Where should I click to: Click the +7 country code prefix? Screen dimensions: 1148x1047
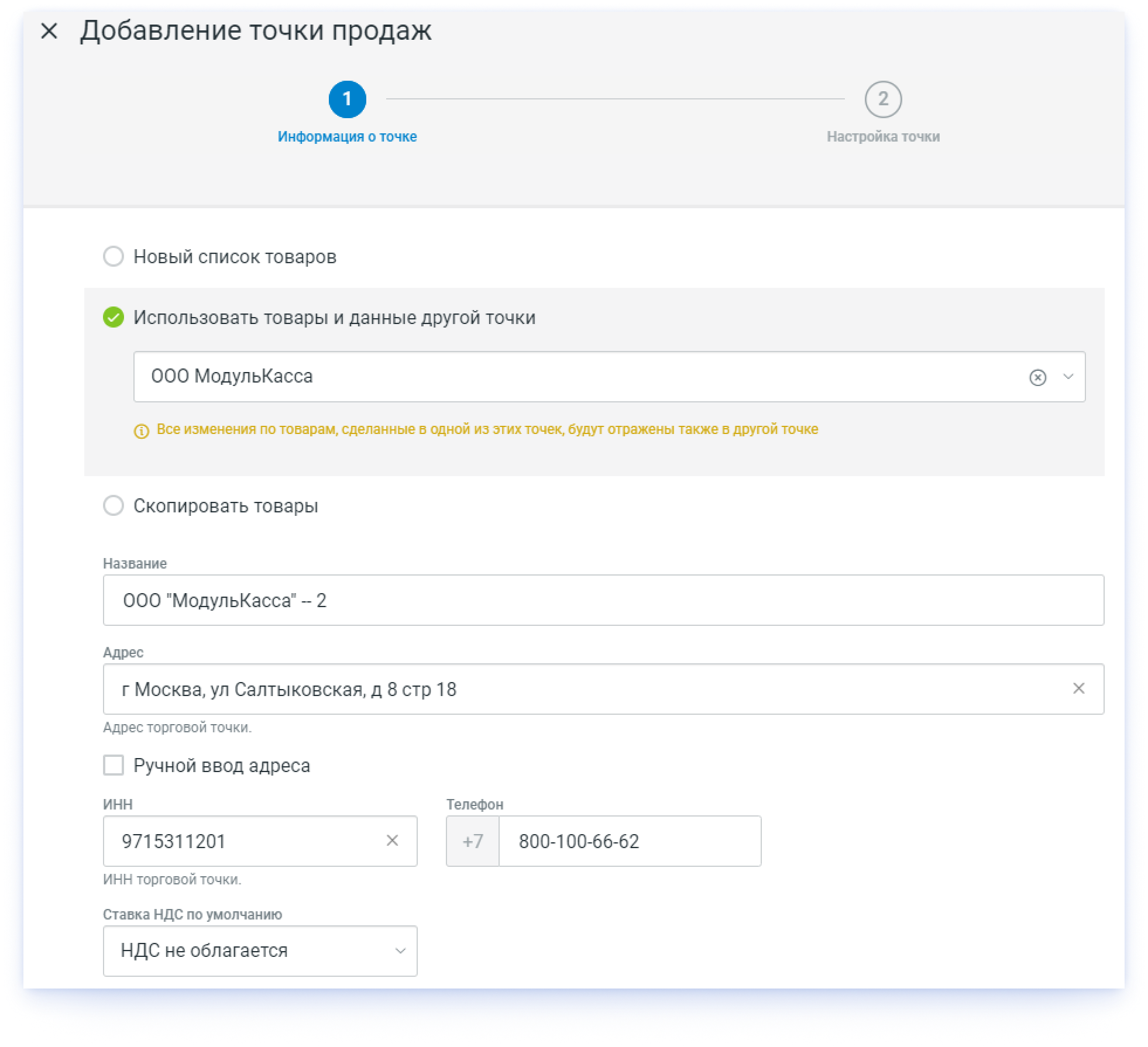click(473, 841)
